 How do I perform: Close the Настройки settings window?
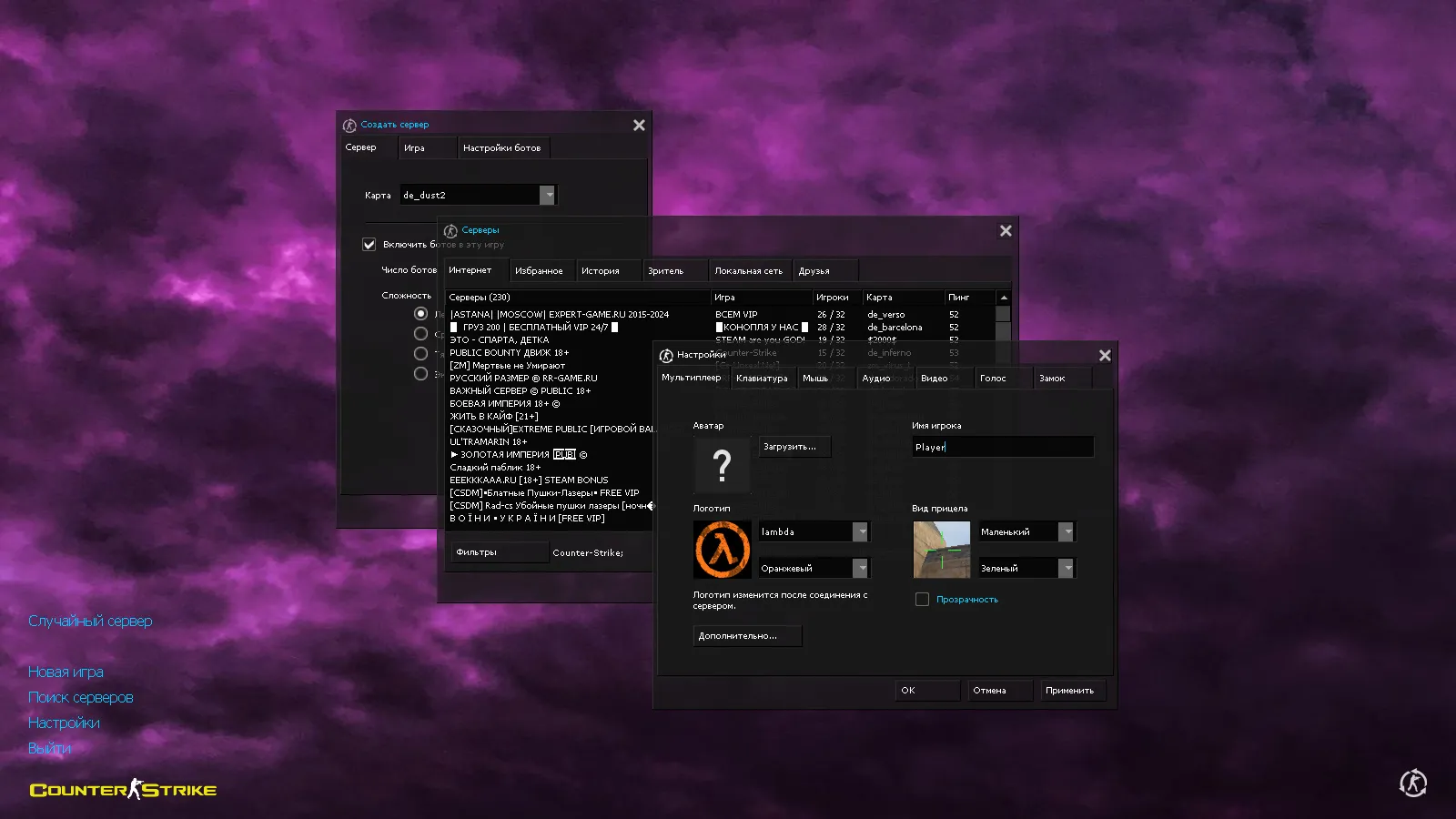click(1105, 356)
